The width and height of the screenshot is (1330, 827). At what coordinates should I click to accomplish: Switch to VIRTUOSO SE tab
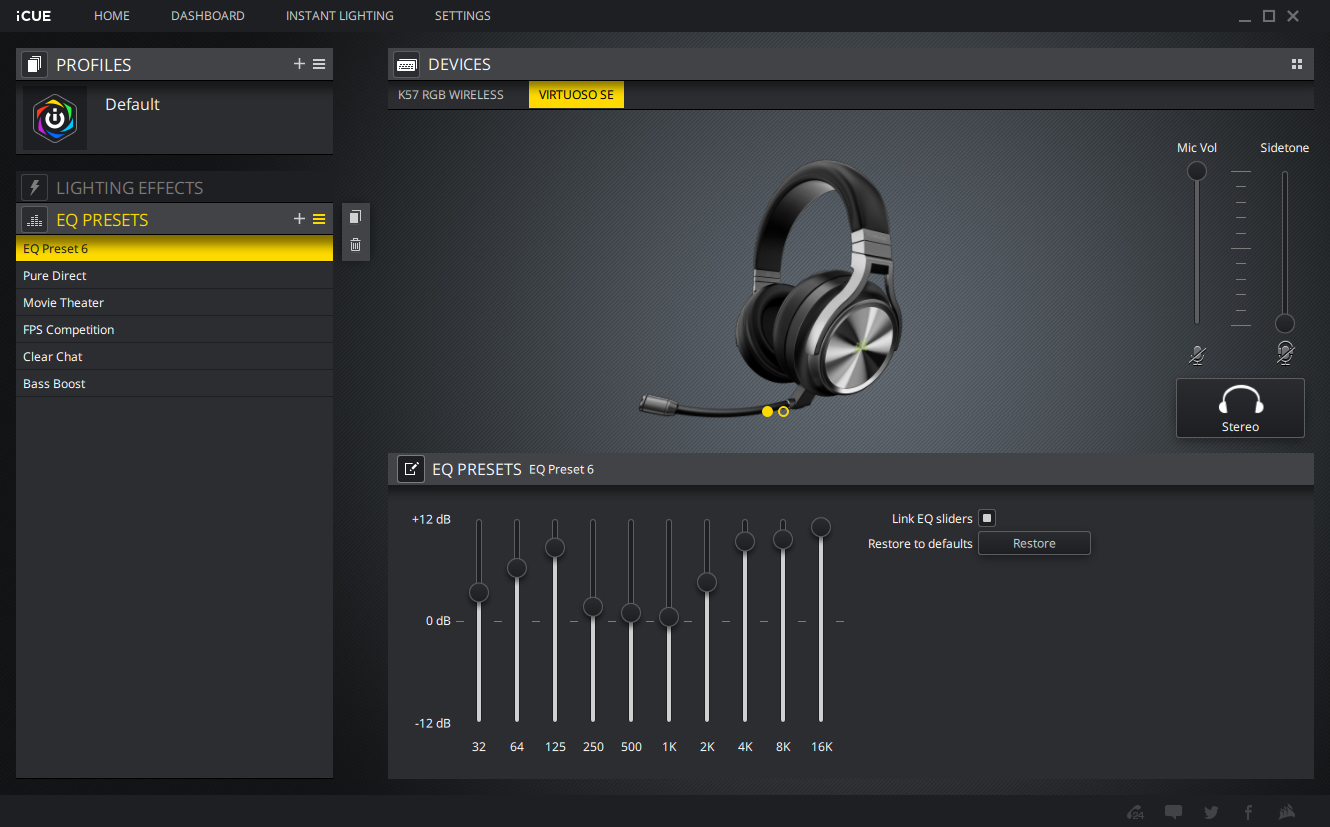[576, 95]
